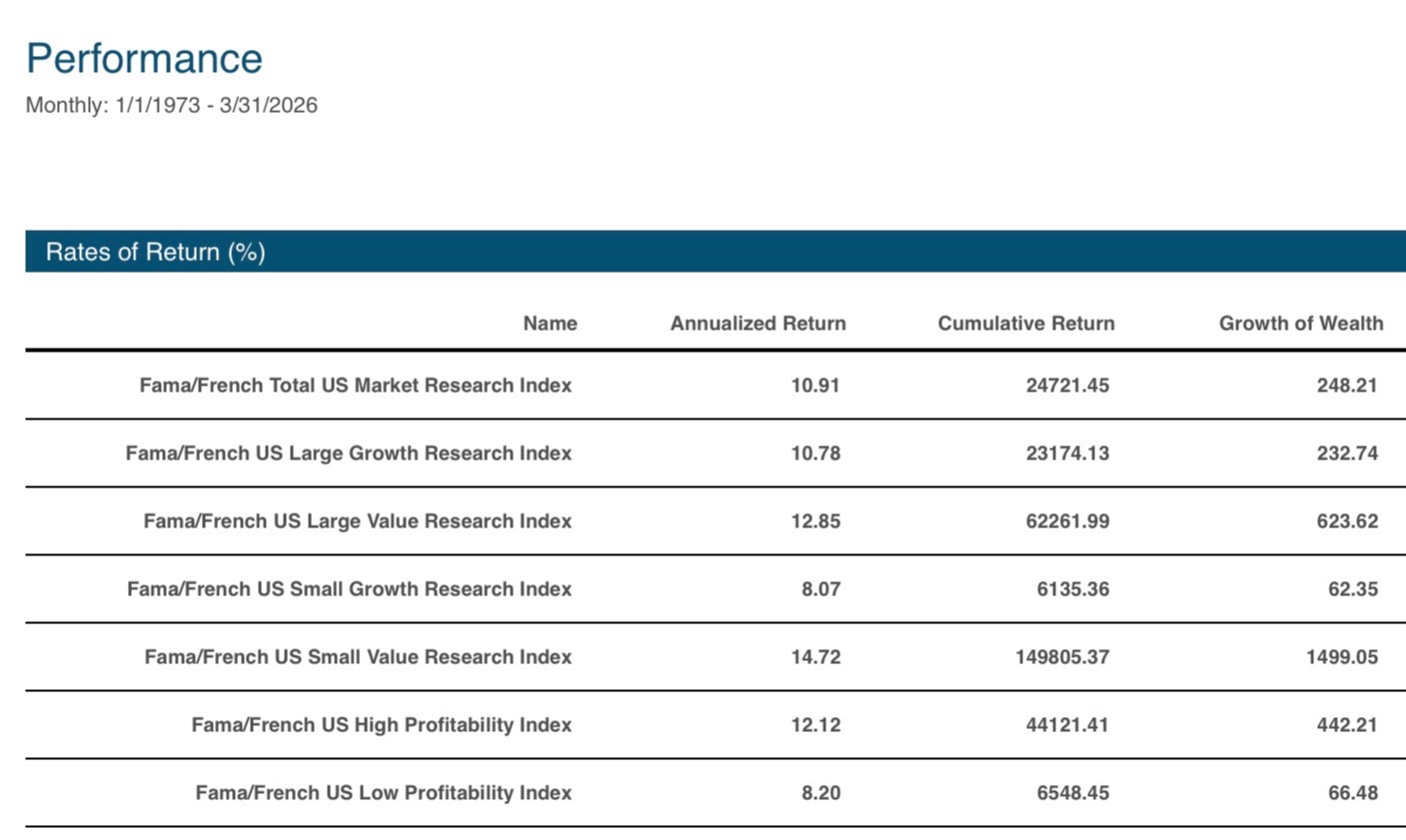Image resolution: width=1406 pixels, height=840 pixels.
Task: Sort by Annualized Return column header
Action: point(757,324)
